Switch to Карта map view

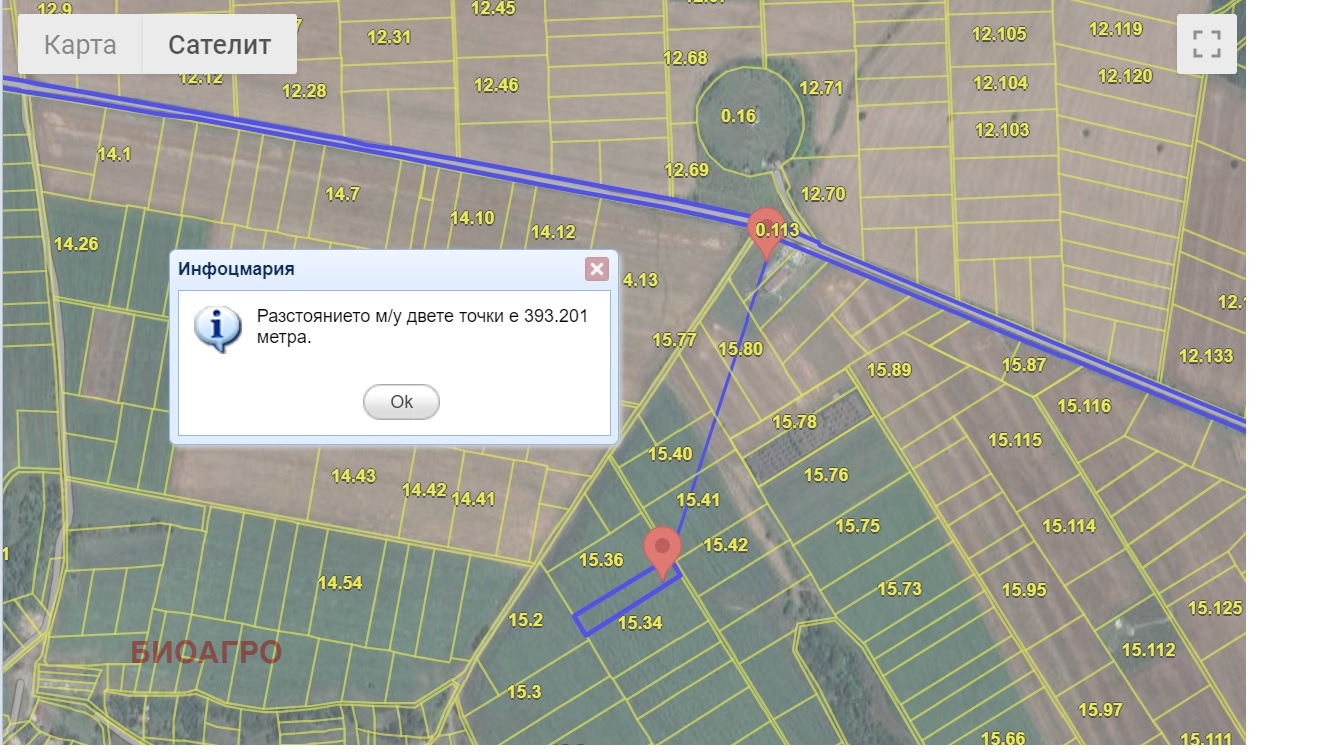click(80, 45)
